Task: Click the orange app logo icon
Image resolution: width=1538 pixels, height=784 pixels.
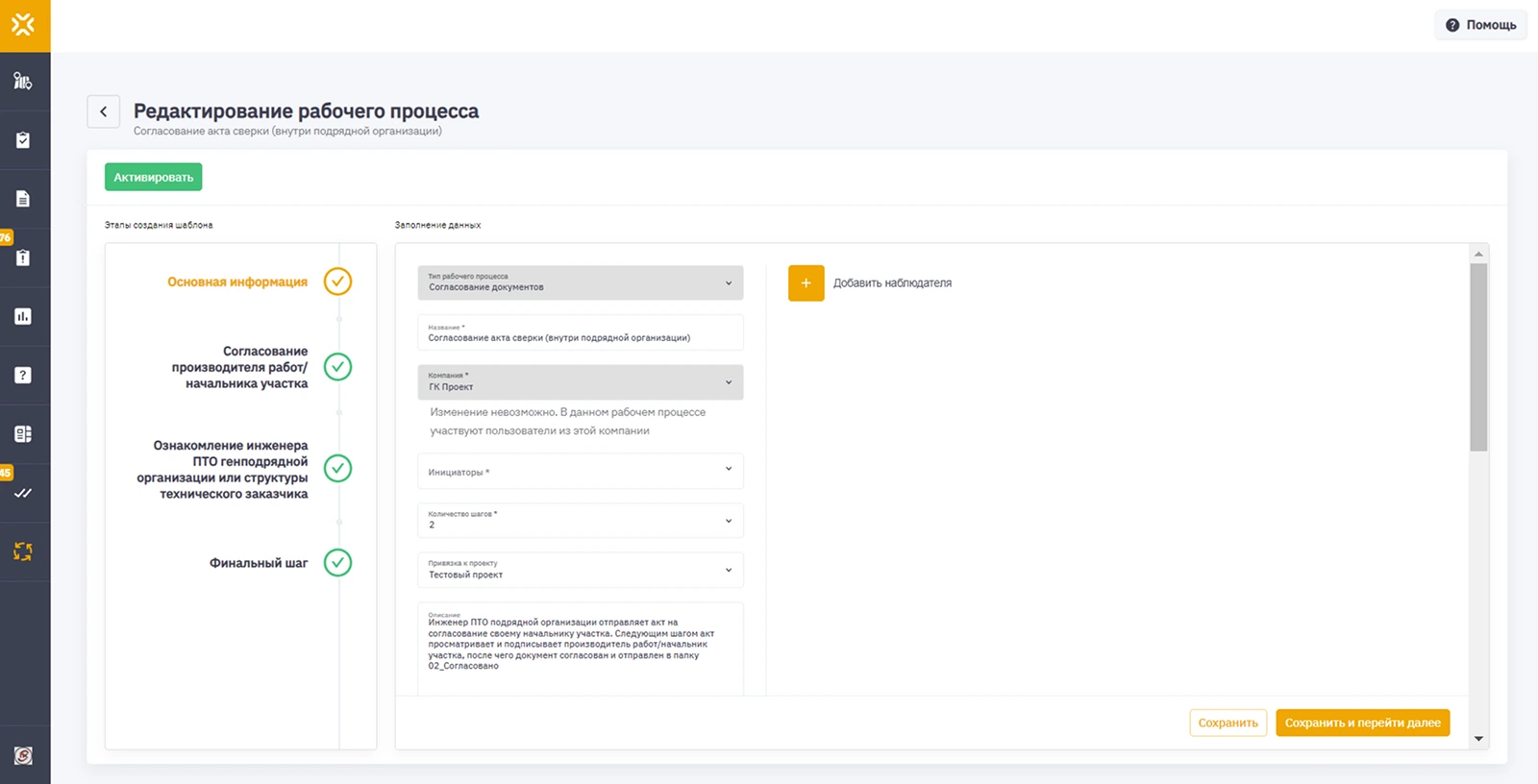Action: click(24, 25)
